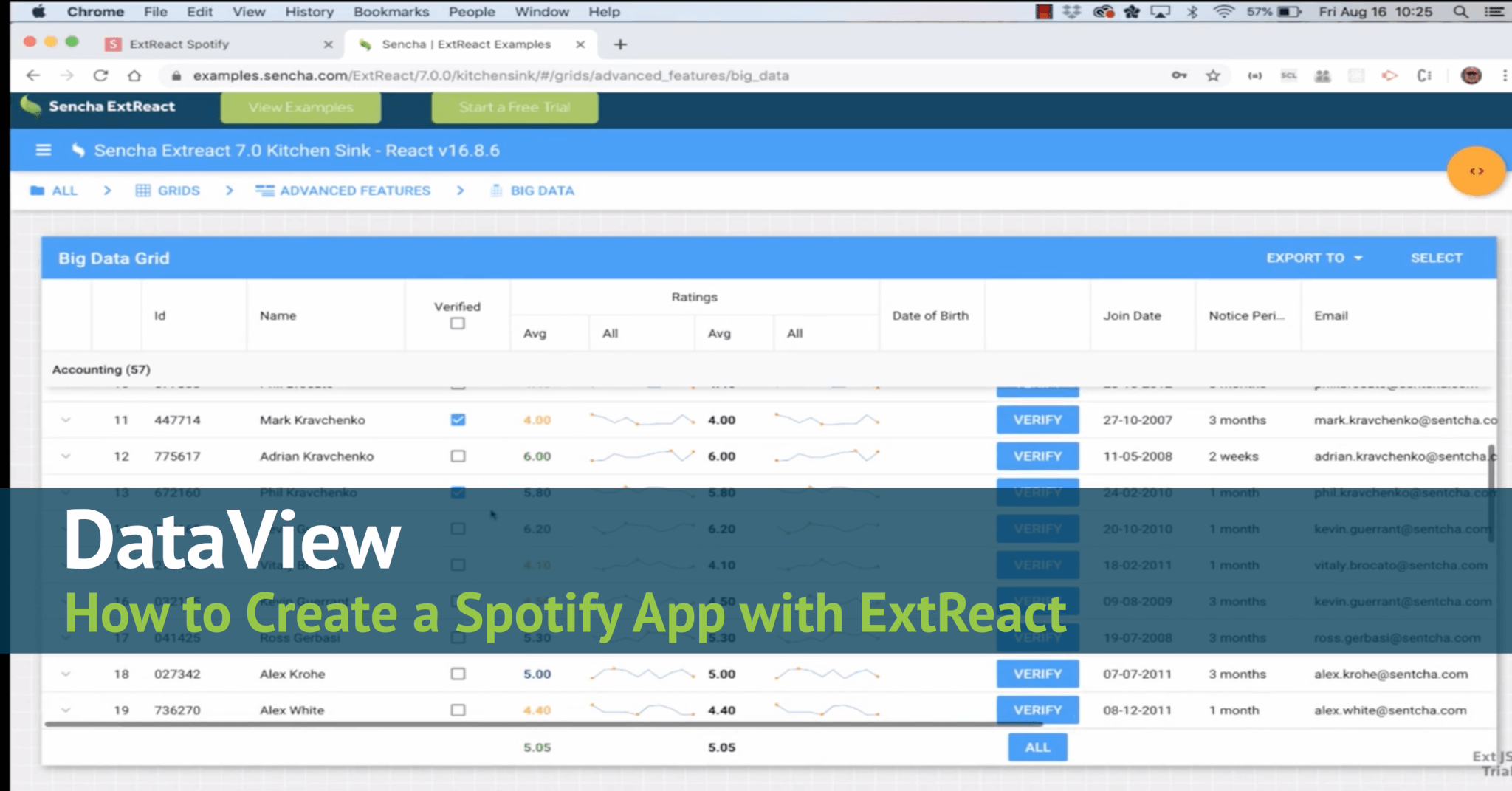Click VERIFY for Alex Krohe
This screenshot has height=791, width=1512.
coord(1037,674)
